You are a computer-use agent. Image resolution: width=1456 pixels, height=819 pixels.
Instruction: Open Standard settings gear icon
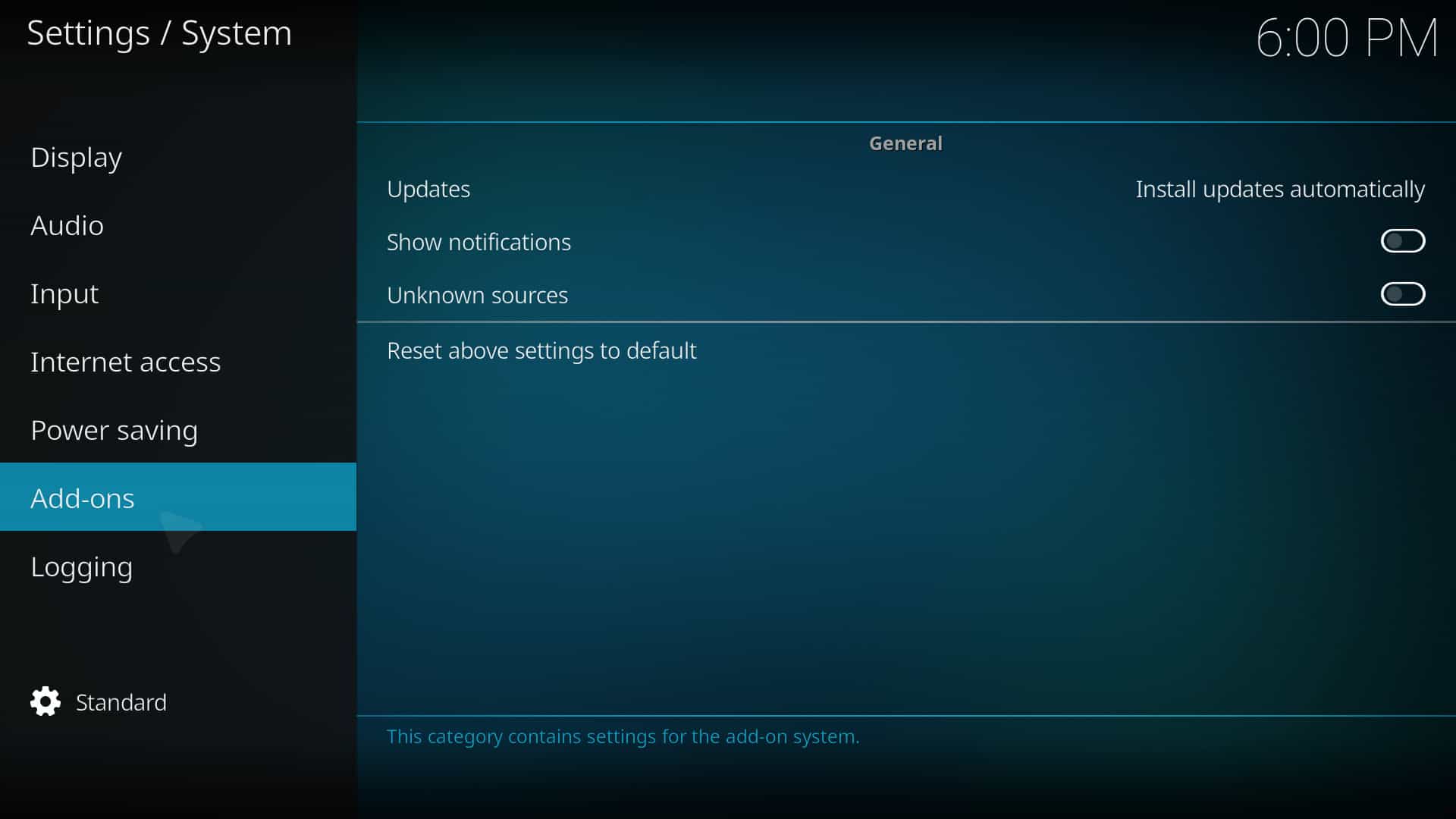(x=45, y=701)
